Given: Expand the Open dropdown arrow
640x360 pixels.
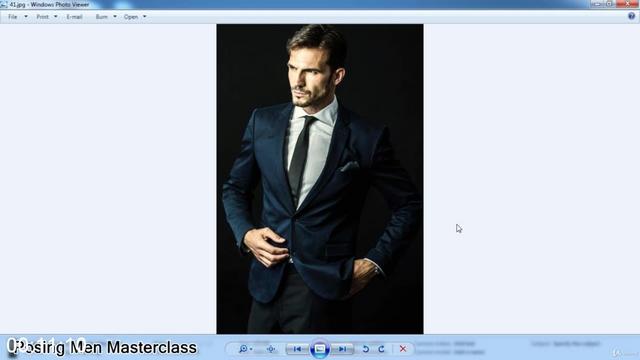Looking at the screenshot, I should pyautogui.click(x=144, y=17).
